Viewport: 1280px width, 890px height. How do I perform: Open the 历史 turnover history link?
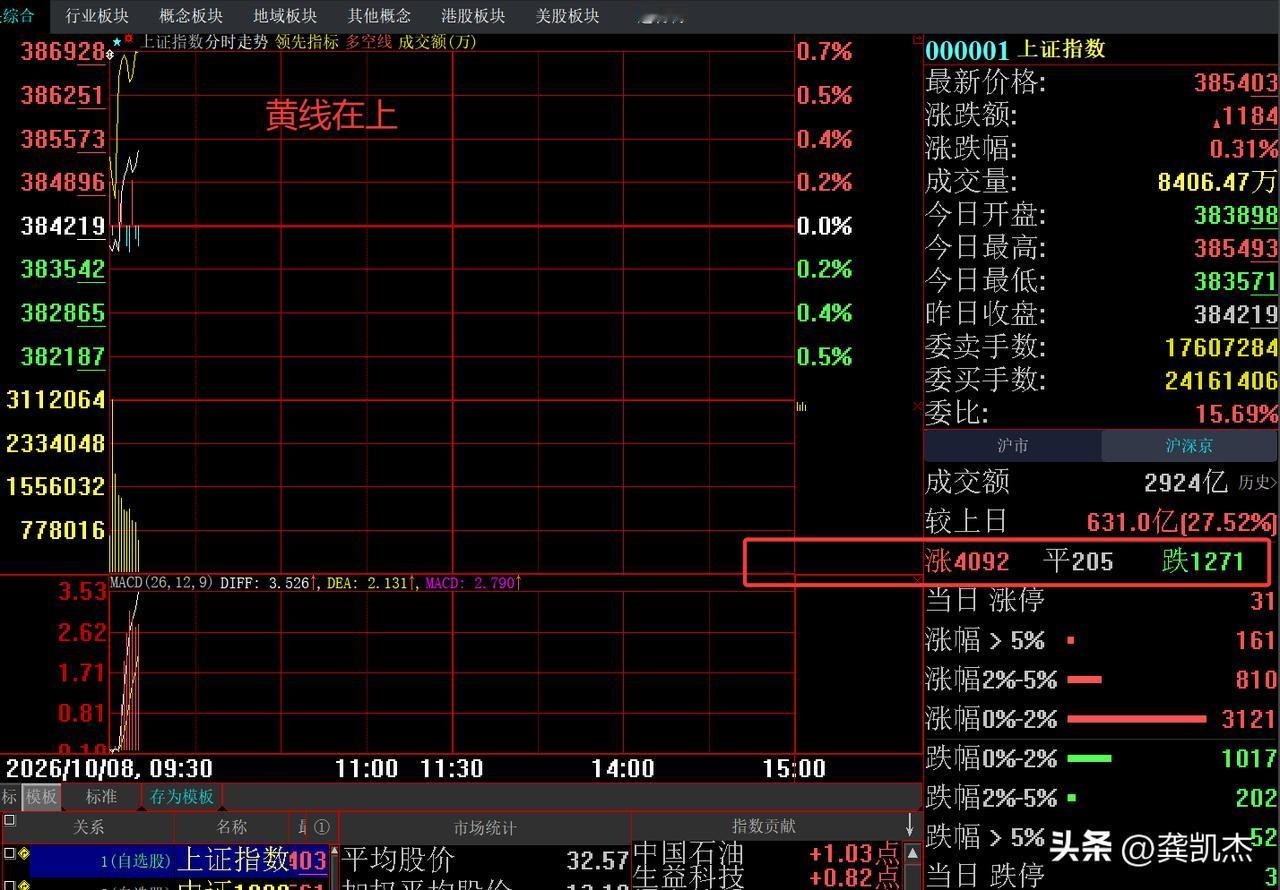pyautogui.click(x=1258, y=483)
